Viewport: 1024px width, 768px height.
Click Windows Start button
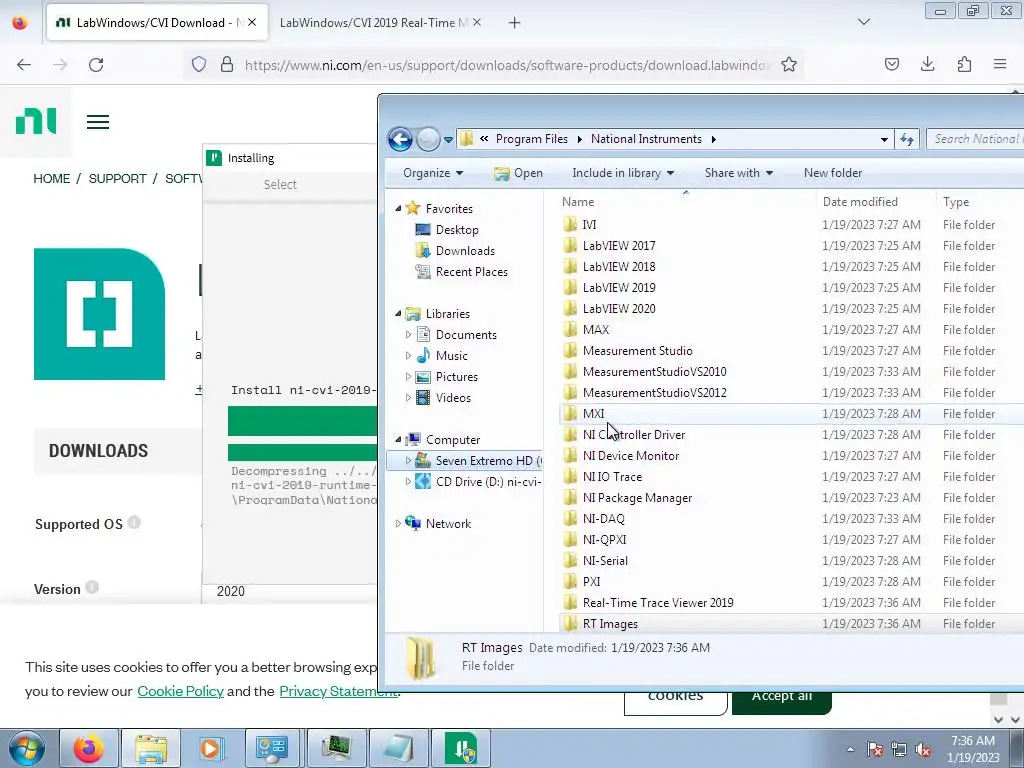tap(26, 748)
